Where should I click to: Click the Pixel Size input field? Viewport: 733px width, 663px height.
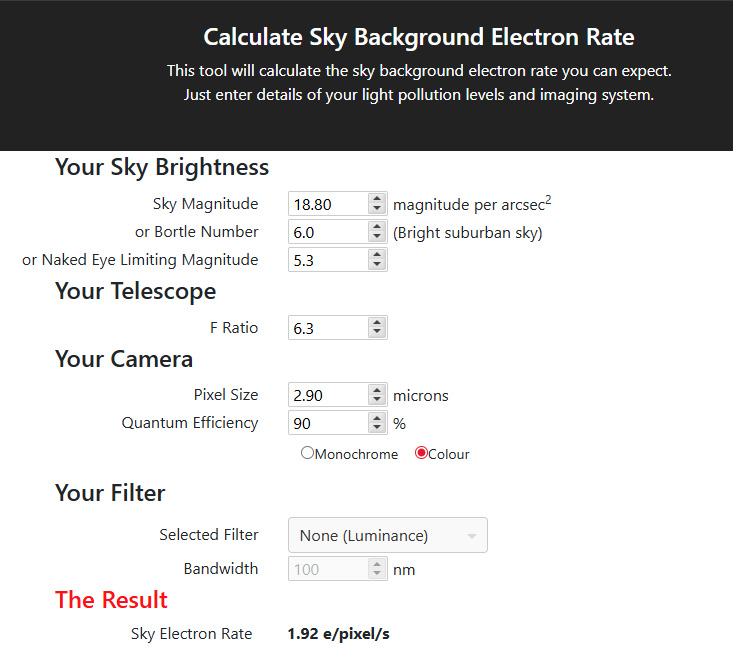[326, 395]
